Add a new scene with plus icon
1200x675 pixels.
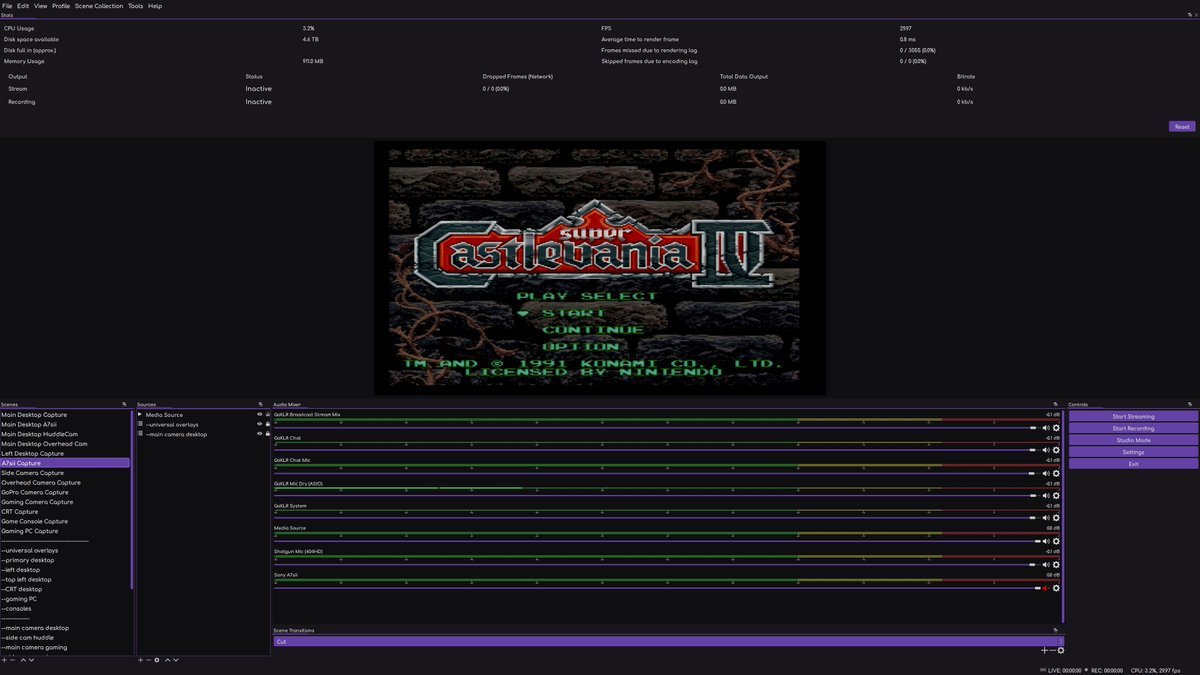click(x=4, y=660)
